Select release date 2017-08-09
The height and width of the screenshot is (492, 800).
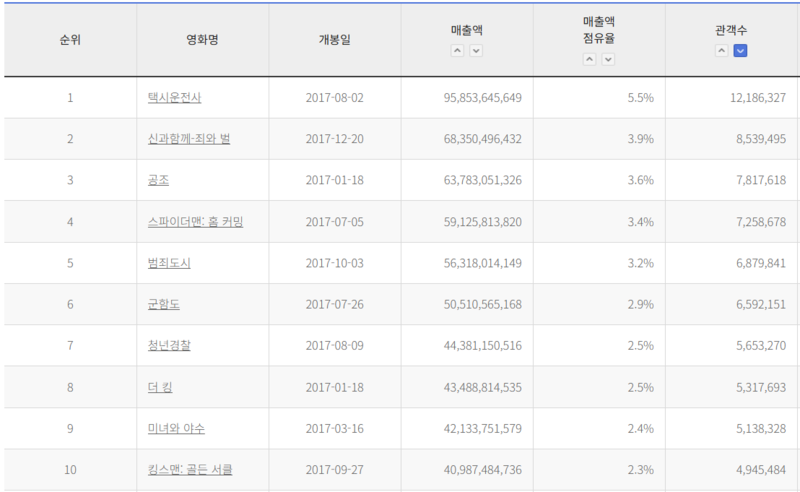pos(335,346)
